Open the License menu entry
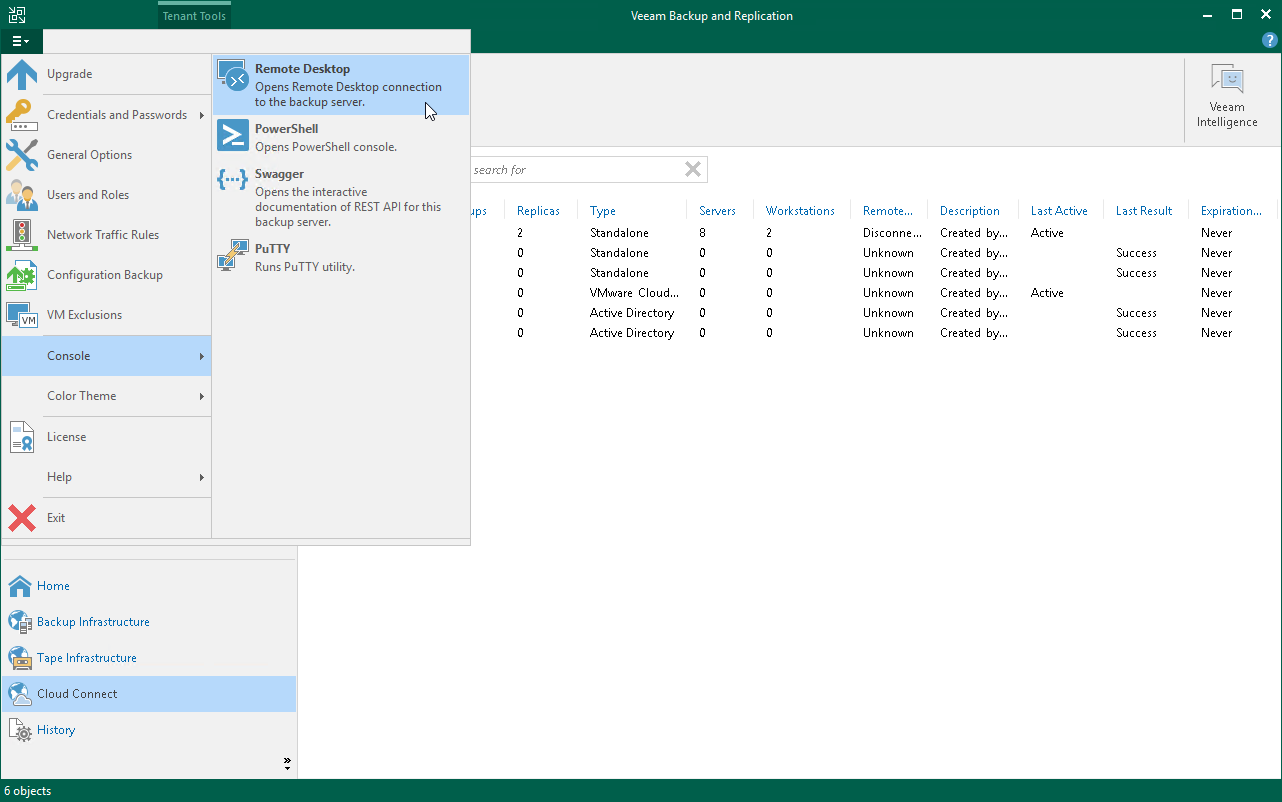1282x802 pixels. (x=66, y=437)
